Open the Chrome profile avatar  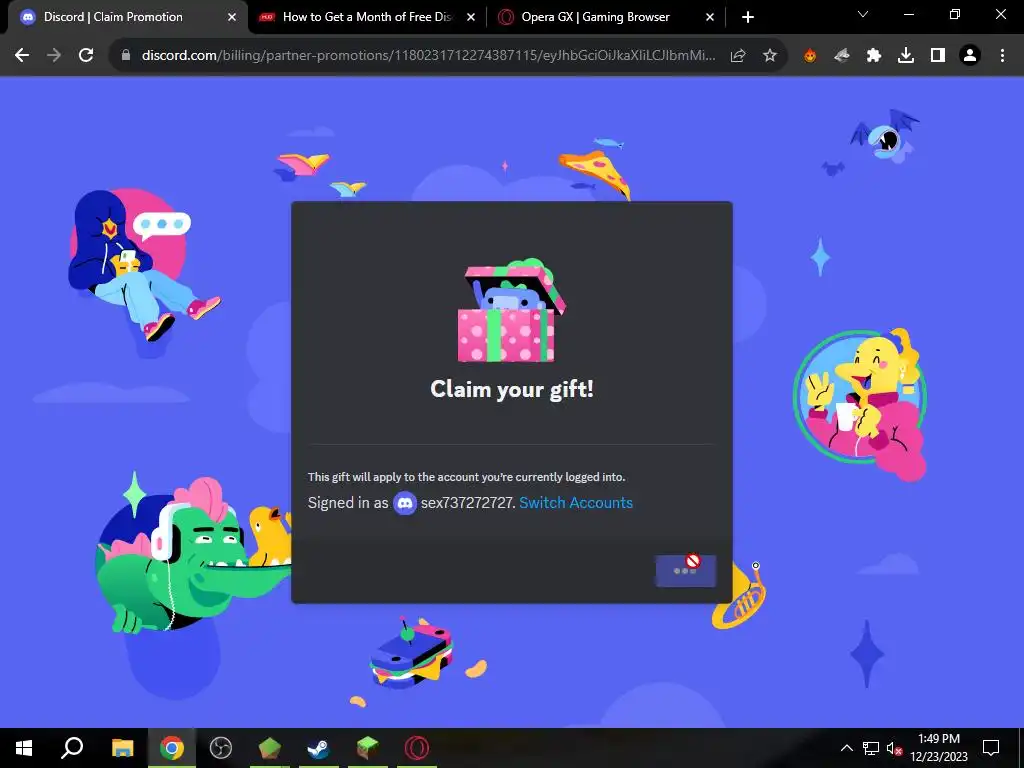pyautogui.click(x=970, y=56)
